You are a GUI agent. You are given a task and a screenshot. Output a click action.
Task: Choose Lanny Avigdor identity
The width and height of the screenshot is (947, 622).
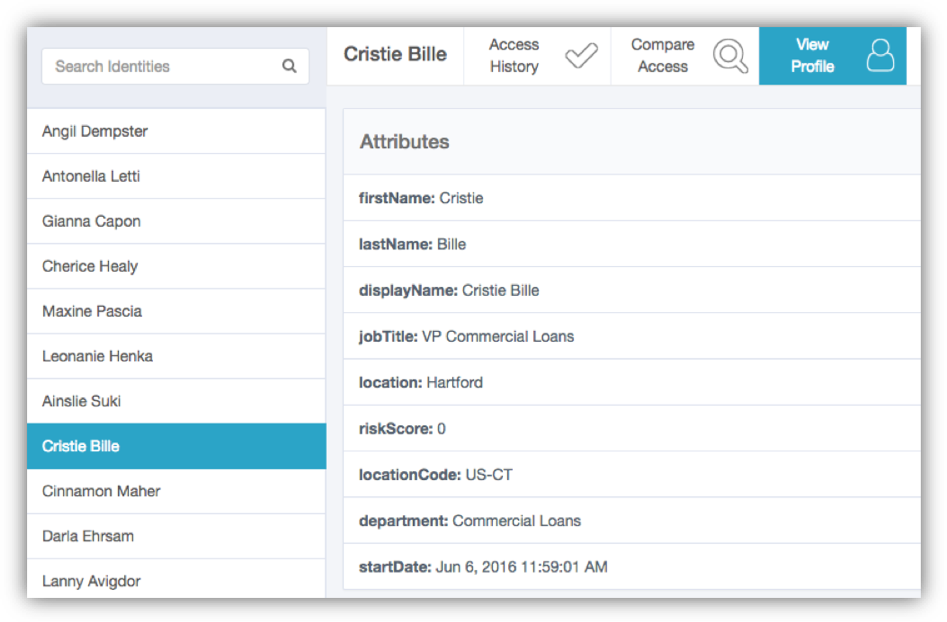176,581
